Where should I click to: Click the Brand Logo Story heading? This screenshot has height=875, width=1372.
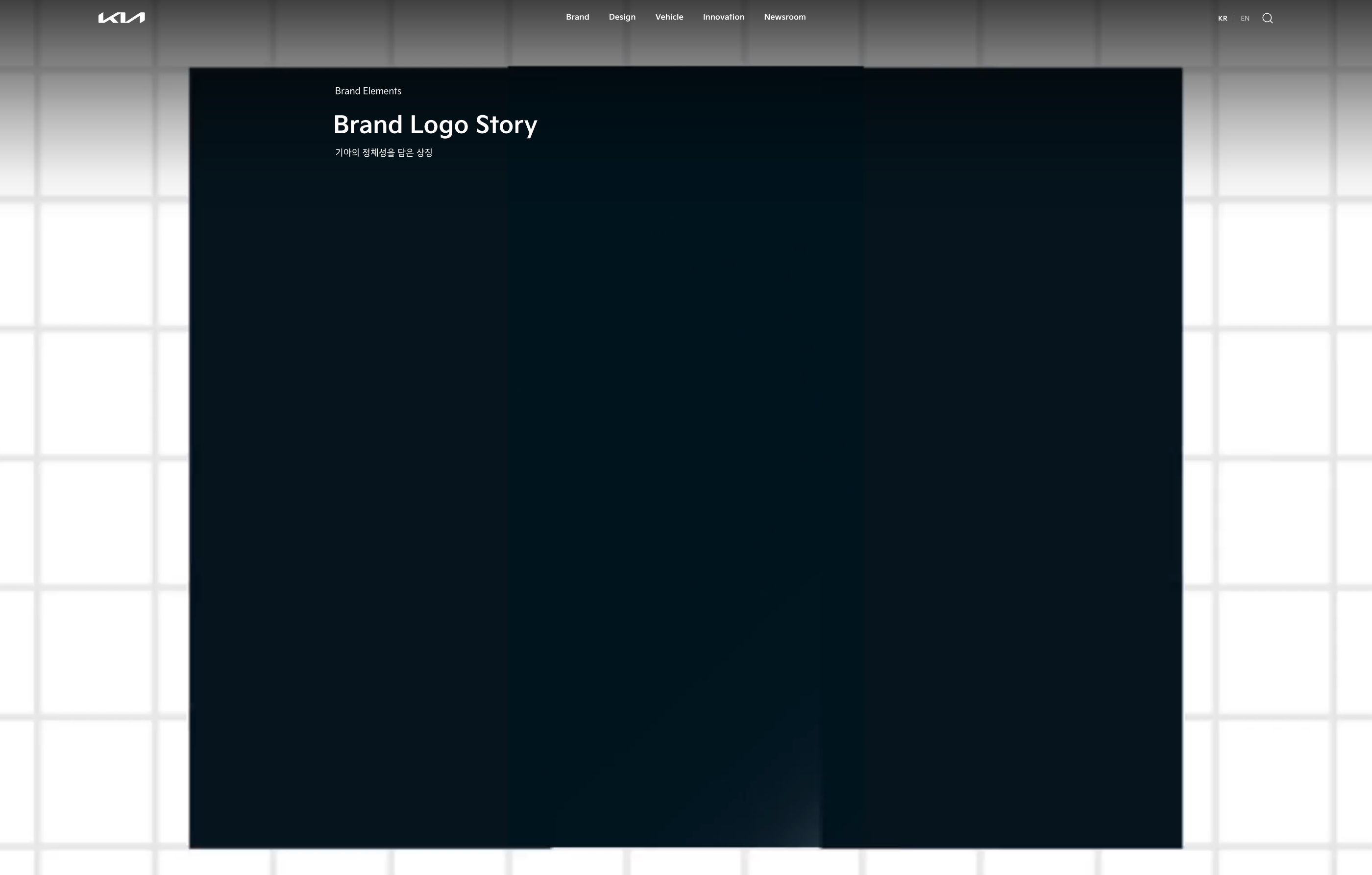435,125
